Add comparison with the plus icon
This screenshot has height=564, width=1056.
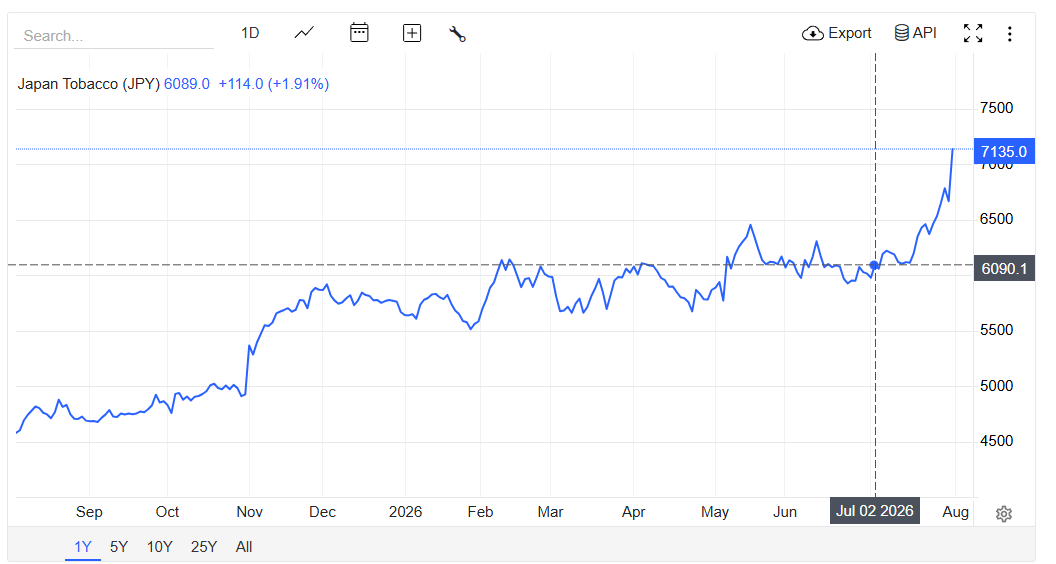pyautogui.click(x=411, y=33)
